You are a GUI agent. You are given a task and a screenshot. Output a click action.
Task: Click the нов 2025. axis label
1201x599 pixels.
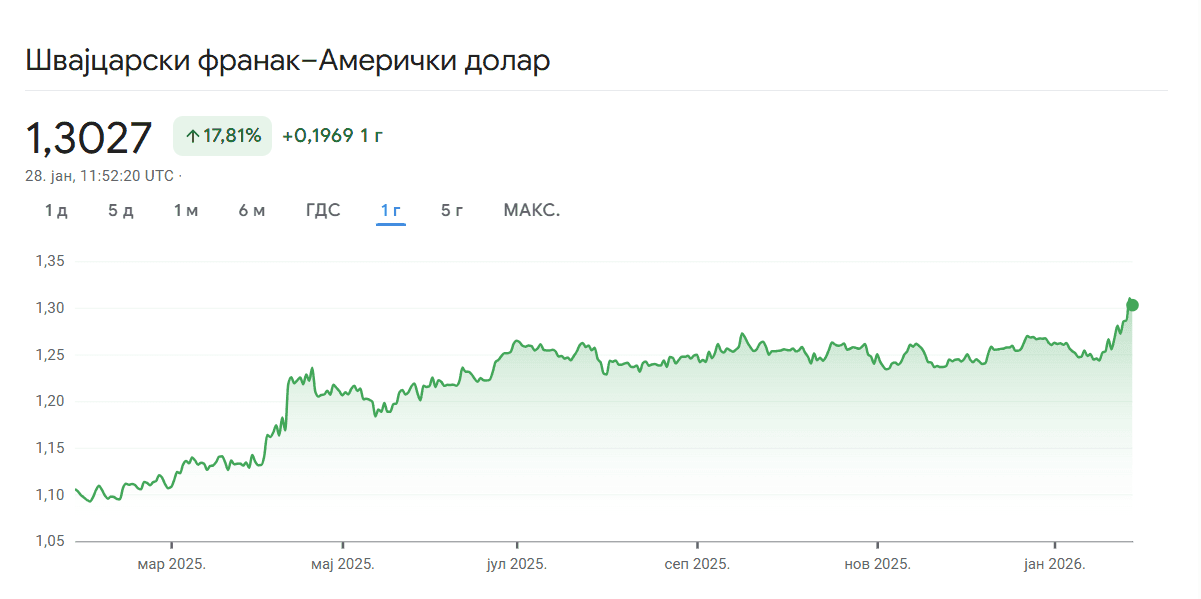877,564
